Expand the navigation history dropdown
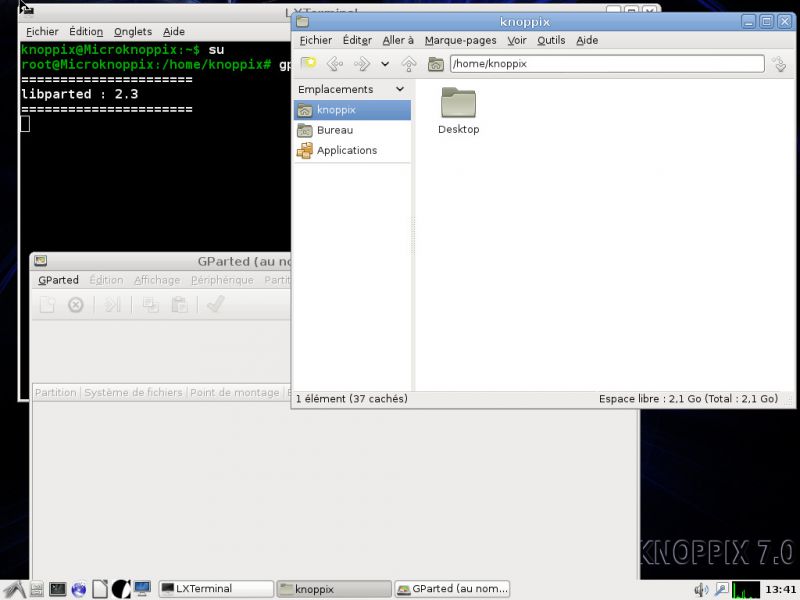 coord(385,63)
